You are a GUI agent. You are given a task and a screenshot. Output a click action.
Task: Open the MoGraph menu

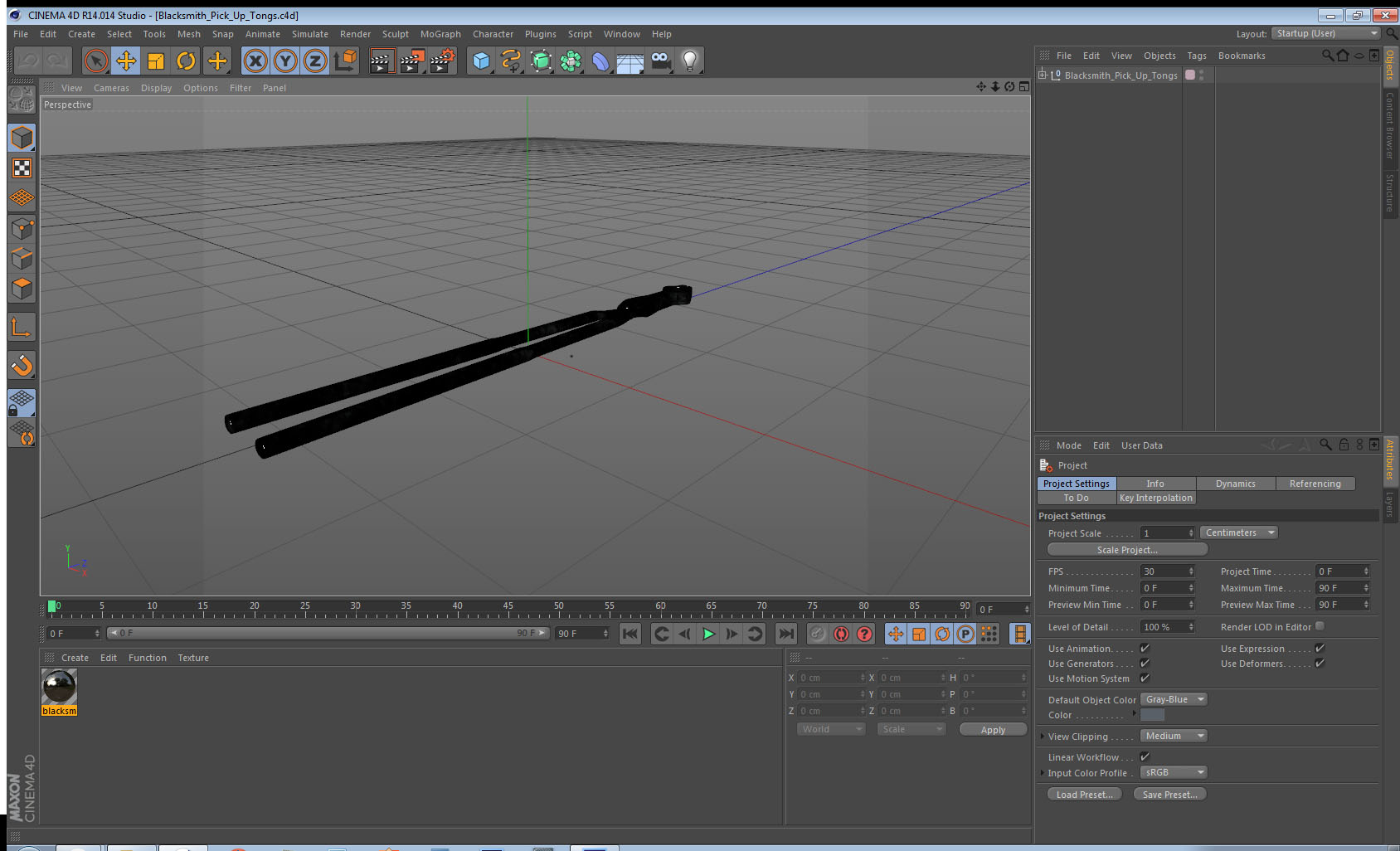click(440, 34)
